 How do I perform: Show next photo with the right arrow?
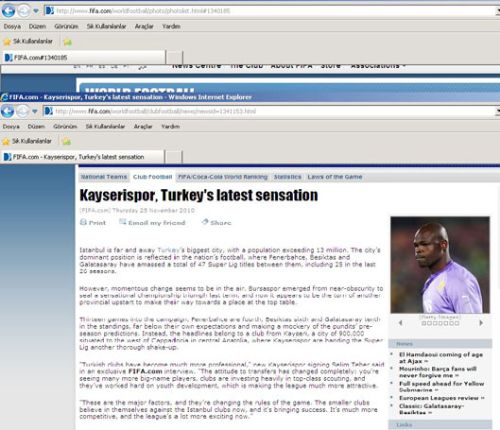481,323
